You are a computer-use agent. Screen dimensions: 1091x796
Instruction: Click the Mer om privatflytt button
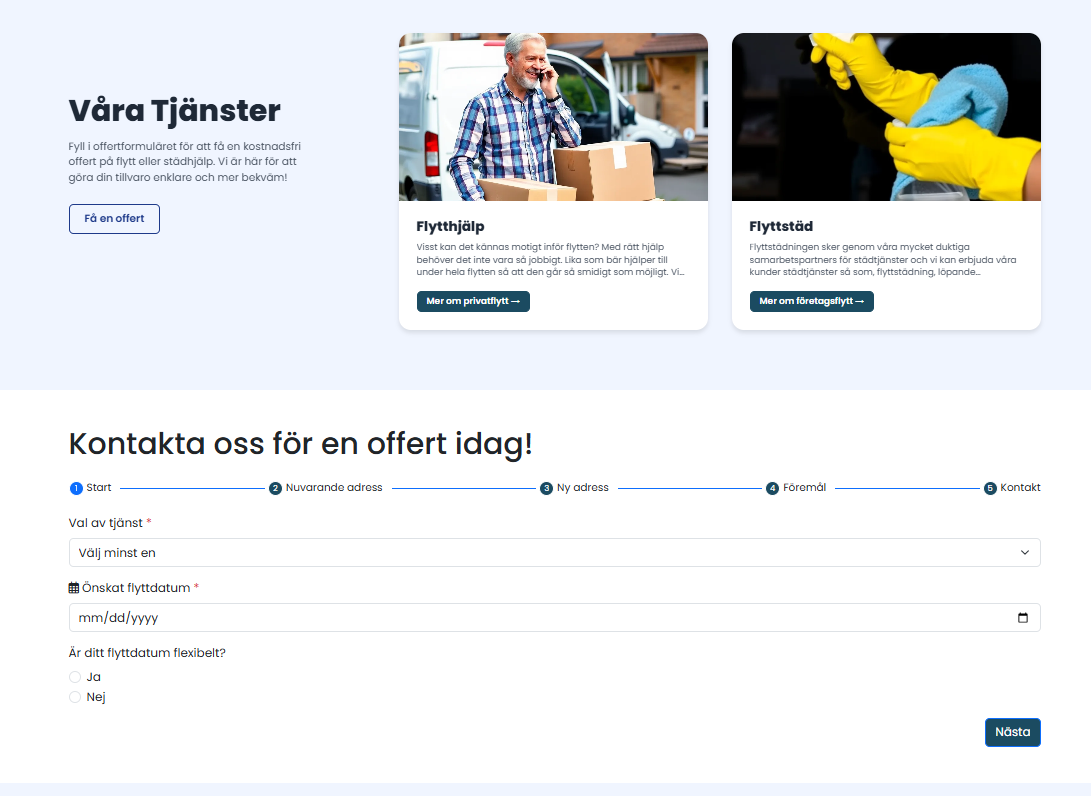[x=473, y=301]
